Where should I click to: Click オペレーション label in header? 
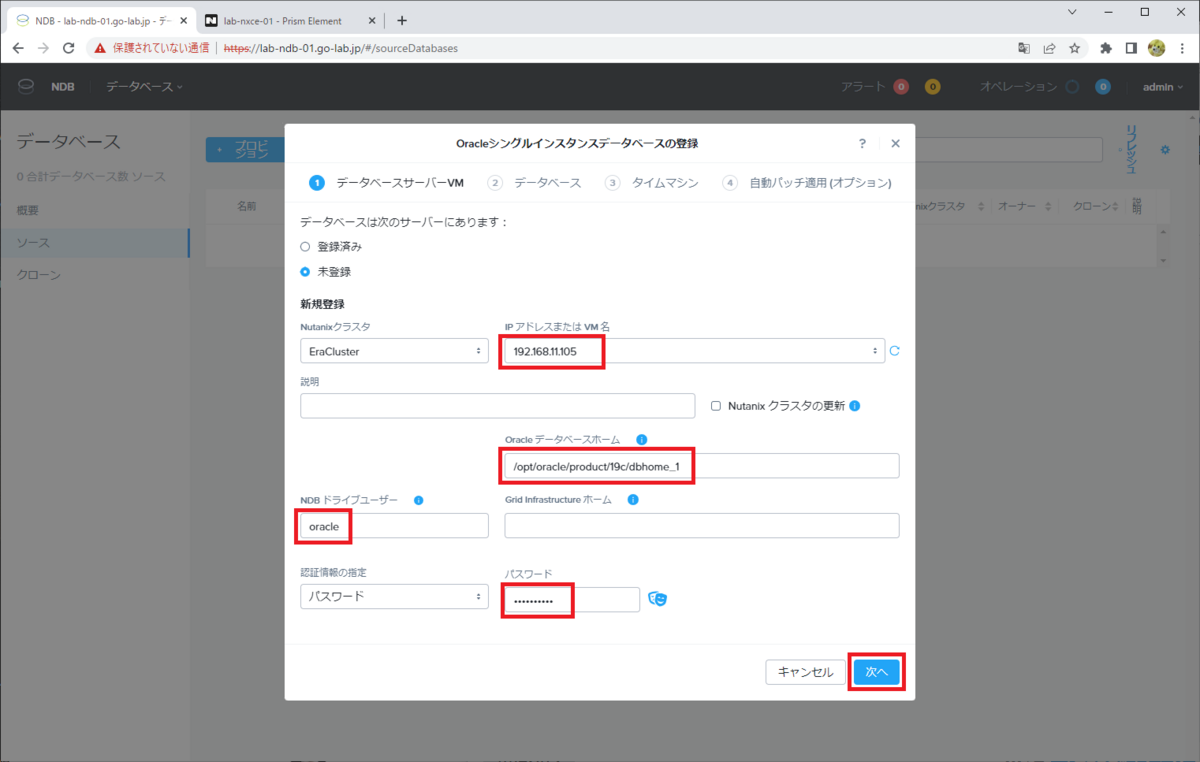[1018, 87]
